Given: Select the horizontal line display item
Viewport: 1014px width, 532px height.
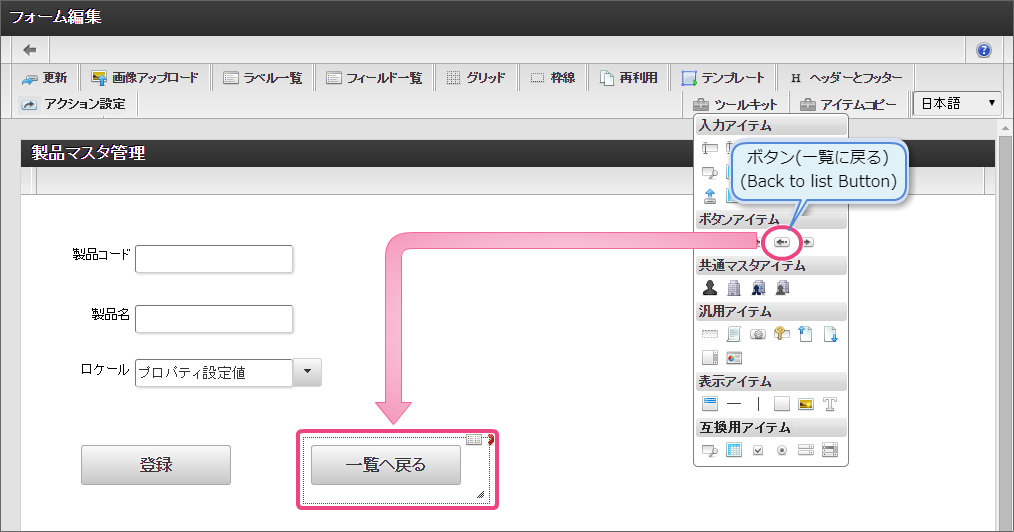Looking at the screenshot, I should pos(734,404).
